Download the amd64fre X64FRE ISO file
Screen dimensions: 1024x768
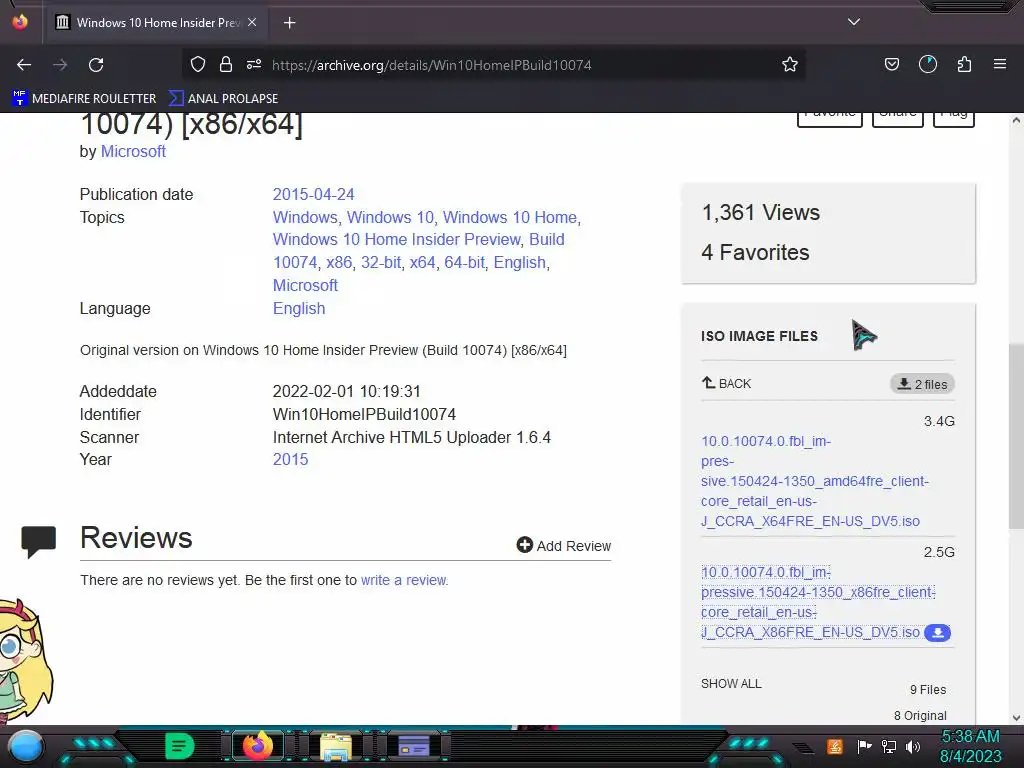tap(815, 481)
